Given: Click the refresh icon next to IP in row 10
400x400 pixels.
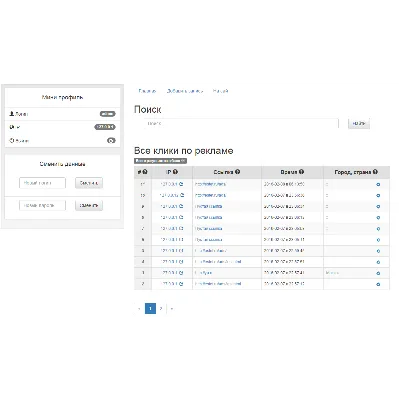Looking at the screenshot, I should pyautogui.click(x=182, y=195).
